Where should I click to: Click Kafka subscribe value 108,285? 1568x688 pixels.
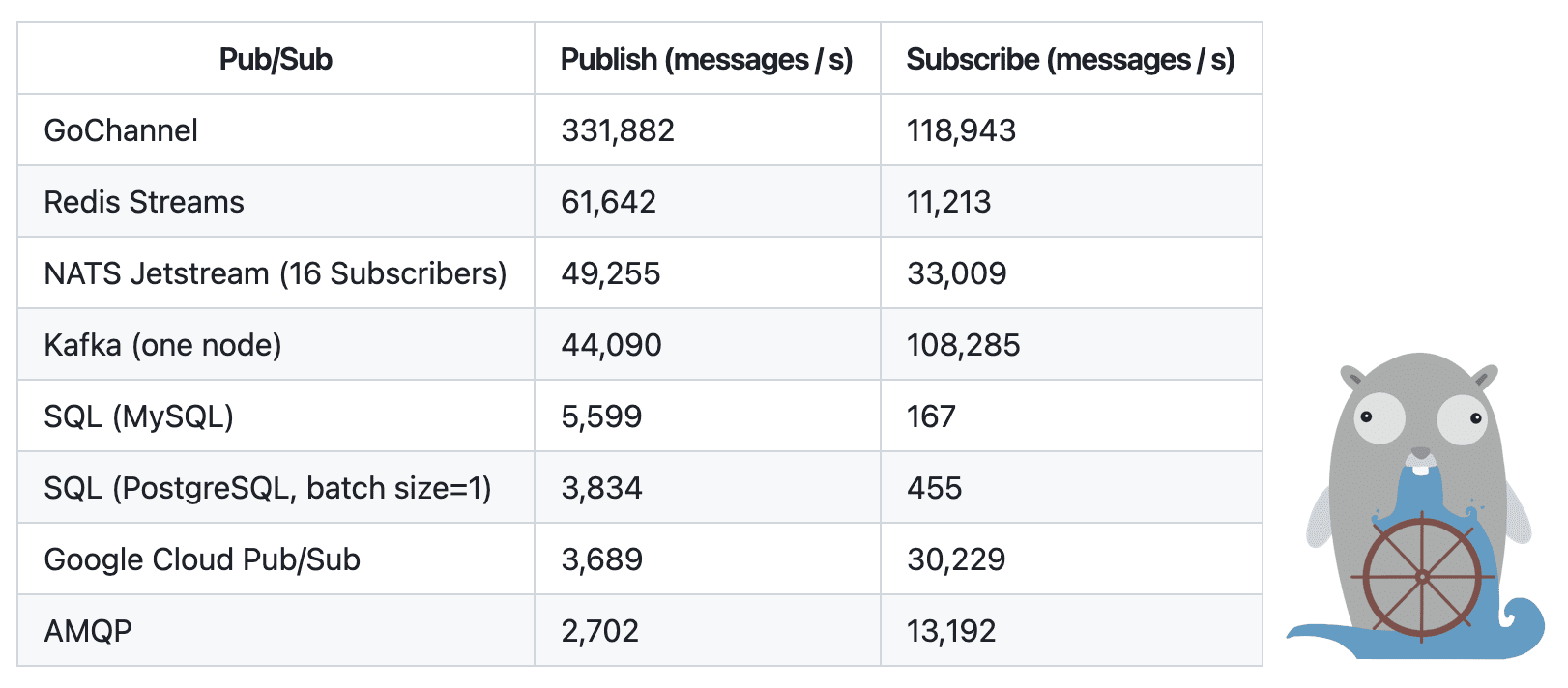click(963, 345)
